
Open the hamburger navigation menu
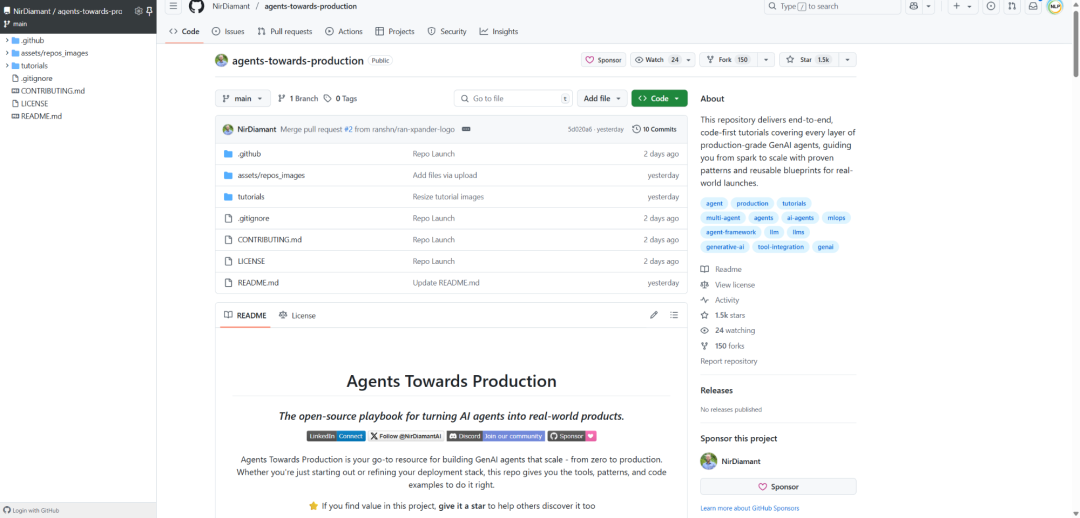click(x=174, y=6)
